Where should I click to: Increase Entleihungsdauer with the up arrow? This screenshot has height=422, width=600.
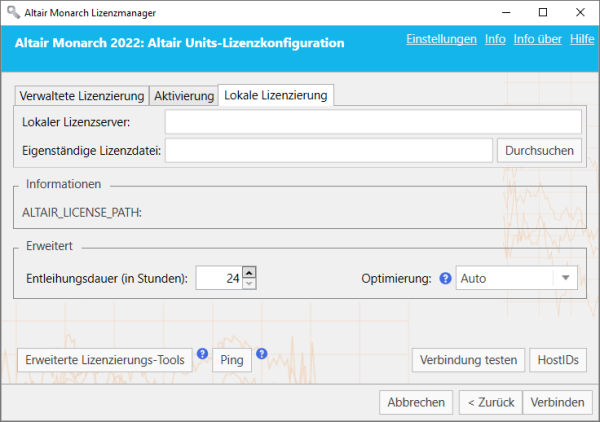click(x=249, y=272)
